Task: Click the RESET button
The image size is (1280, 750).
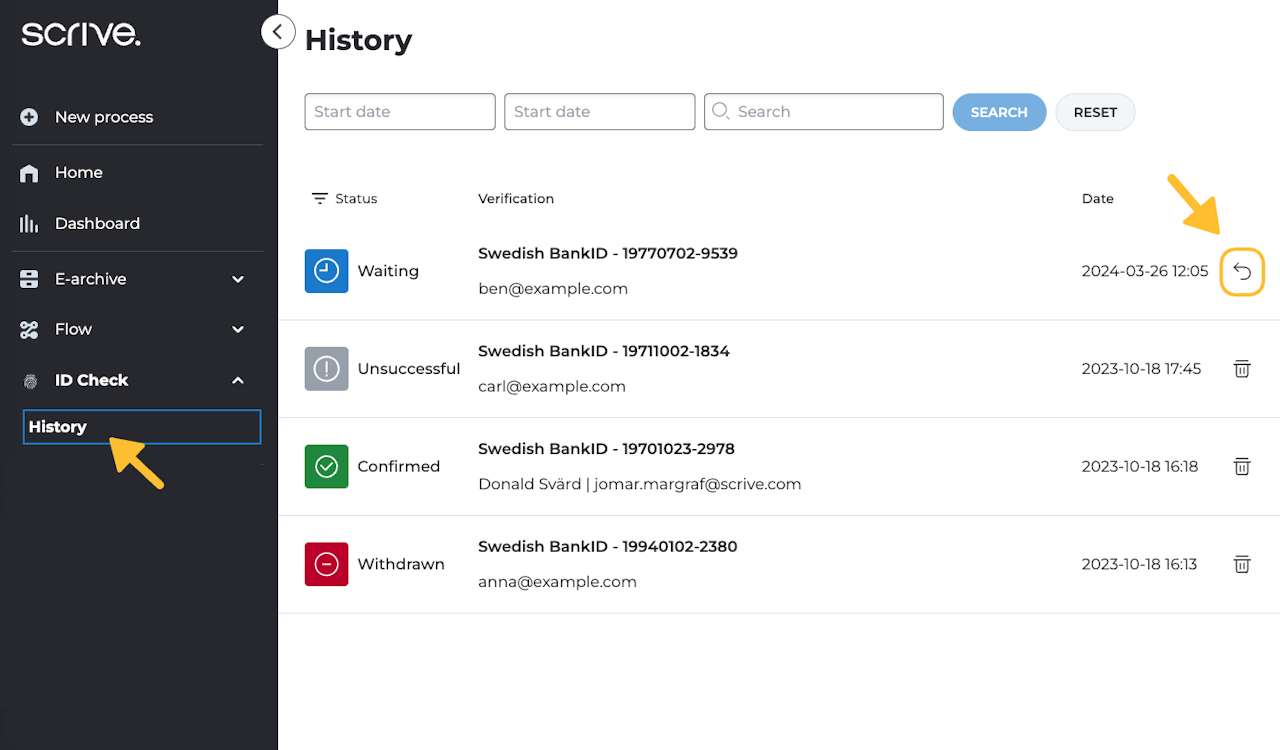Action: [x=1095, y=112]
